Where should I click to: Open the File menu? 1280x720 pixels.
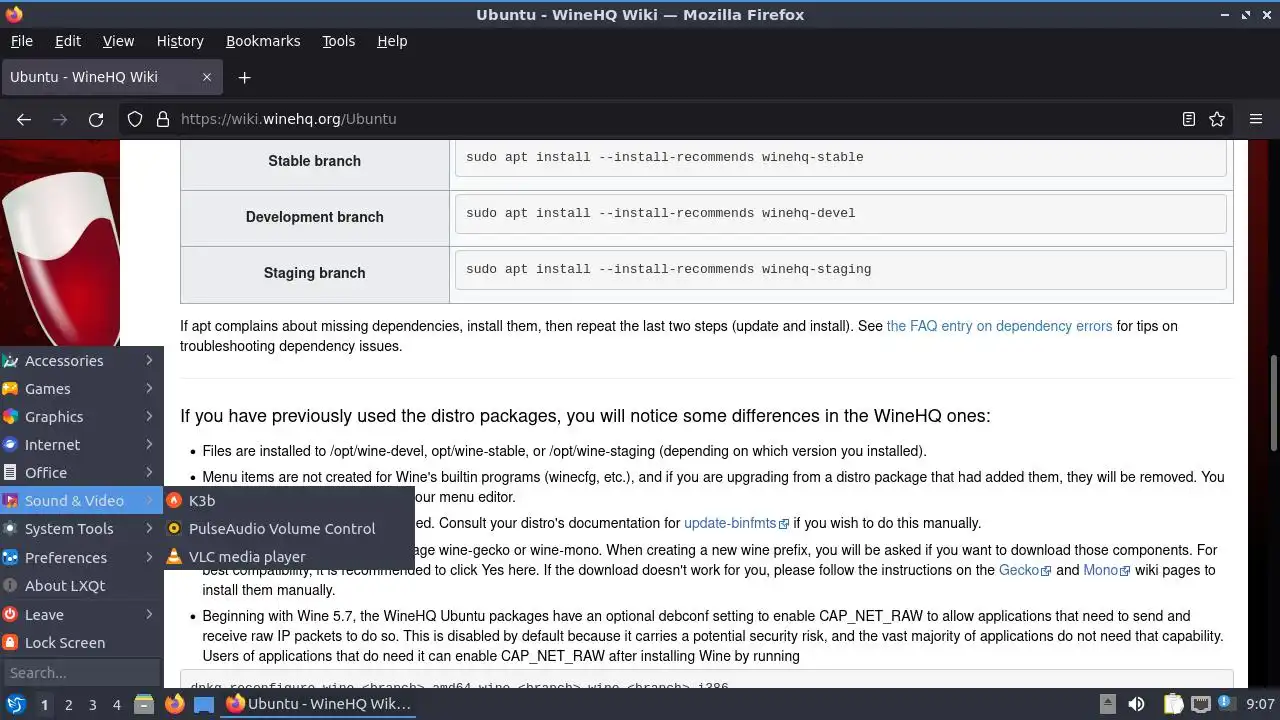(21, 41)
